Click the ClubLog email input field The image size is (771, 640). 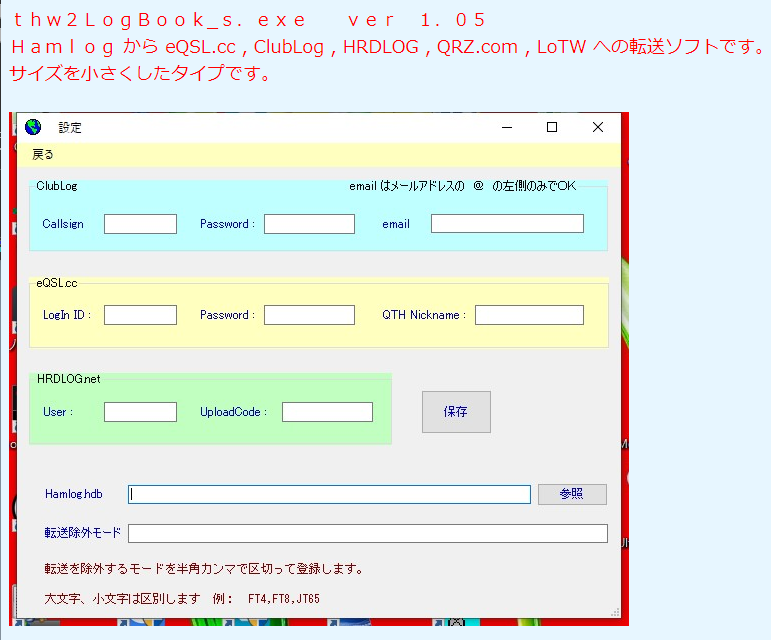coord(507,224)
